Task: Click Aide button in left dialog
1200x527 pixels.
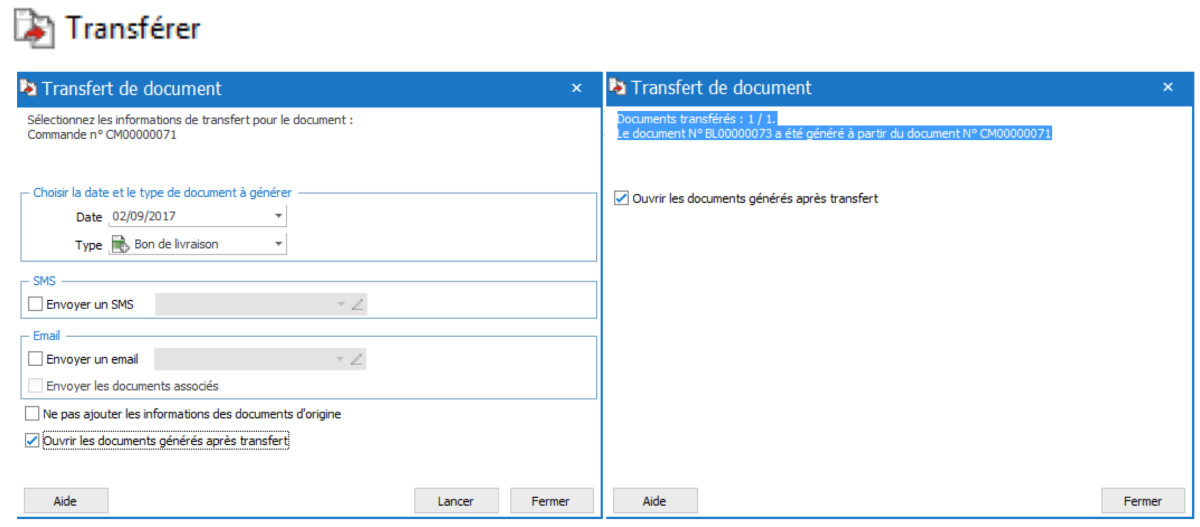Action: tap(65, 501)
